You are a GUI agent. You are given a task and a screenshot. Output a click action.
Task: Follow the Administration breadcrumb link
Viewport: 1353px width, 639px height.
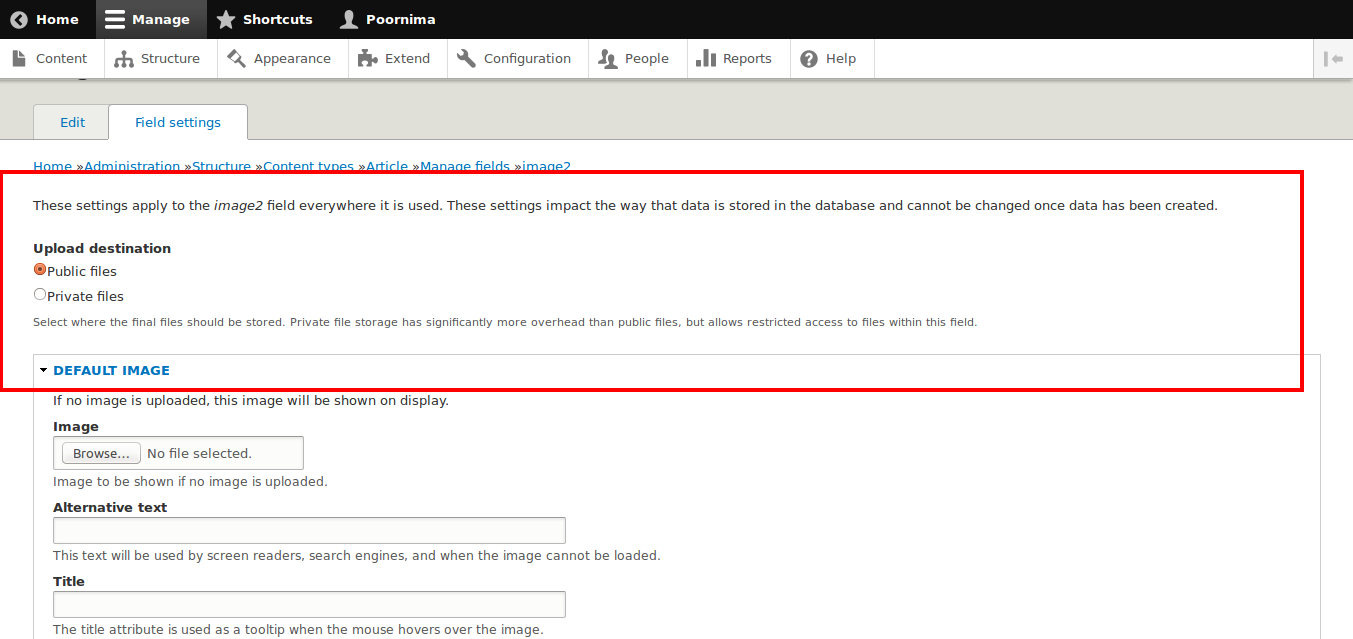click(x=132, y=166)
